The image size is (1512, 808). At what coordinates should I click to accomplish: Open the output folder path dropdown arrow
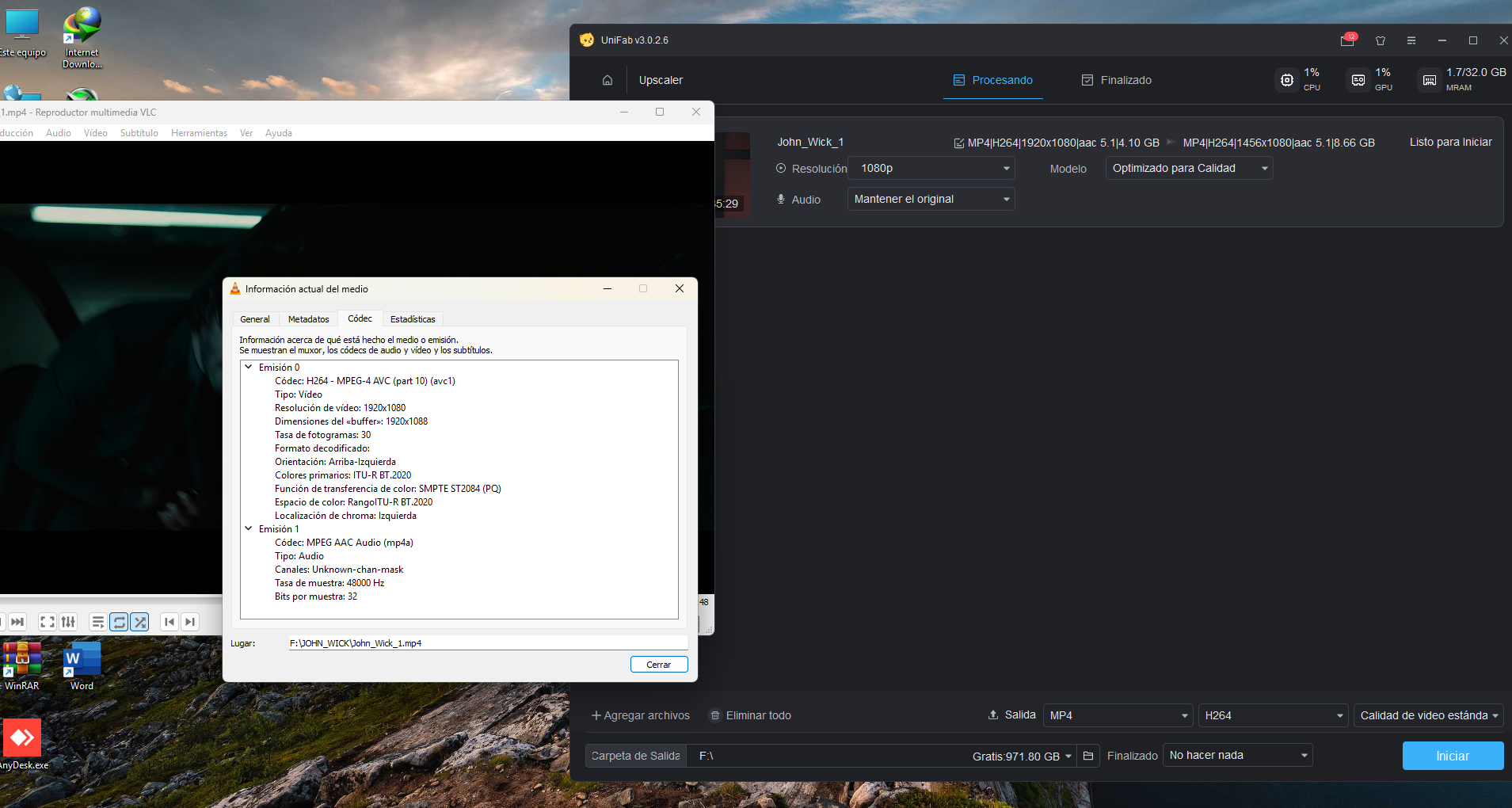tap(1068, 757)
